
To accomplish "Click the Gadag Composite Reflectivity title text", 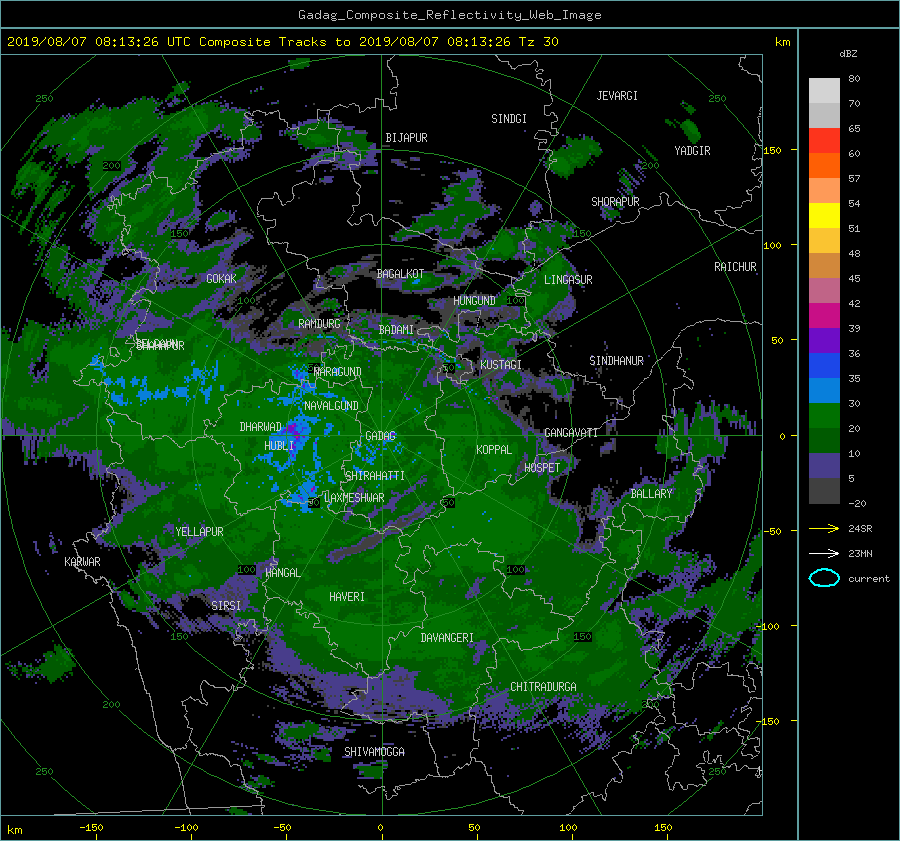I will click(449, 15).
